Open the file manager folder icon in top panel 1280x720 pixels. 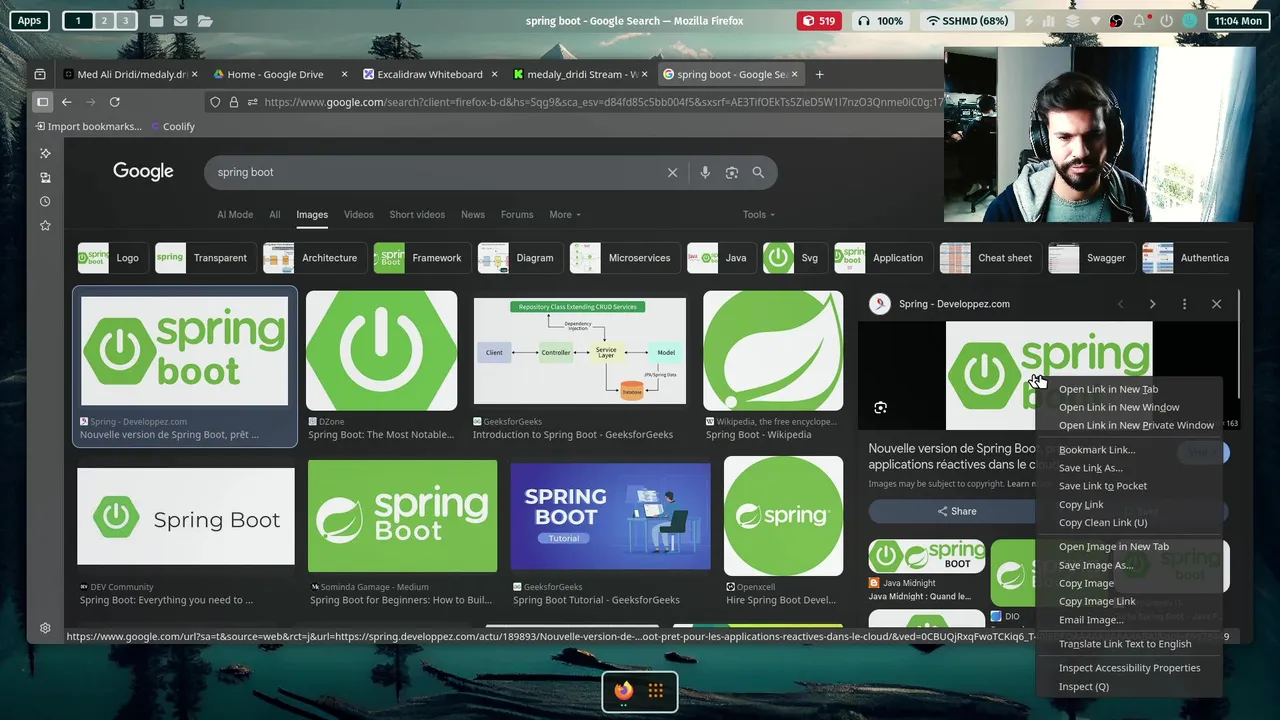205,21
